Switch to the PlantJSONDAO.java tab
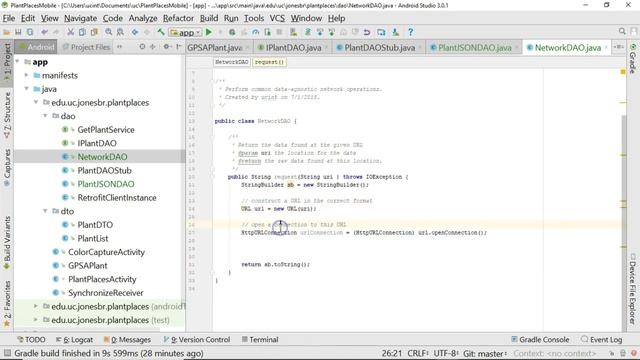Viewport: 640px width, 360px height. (x=475, y=48)
